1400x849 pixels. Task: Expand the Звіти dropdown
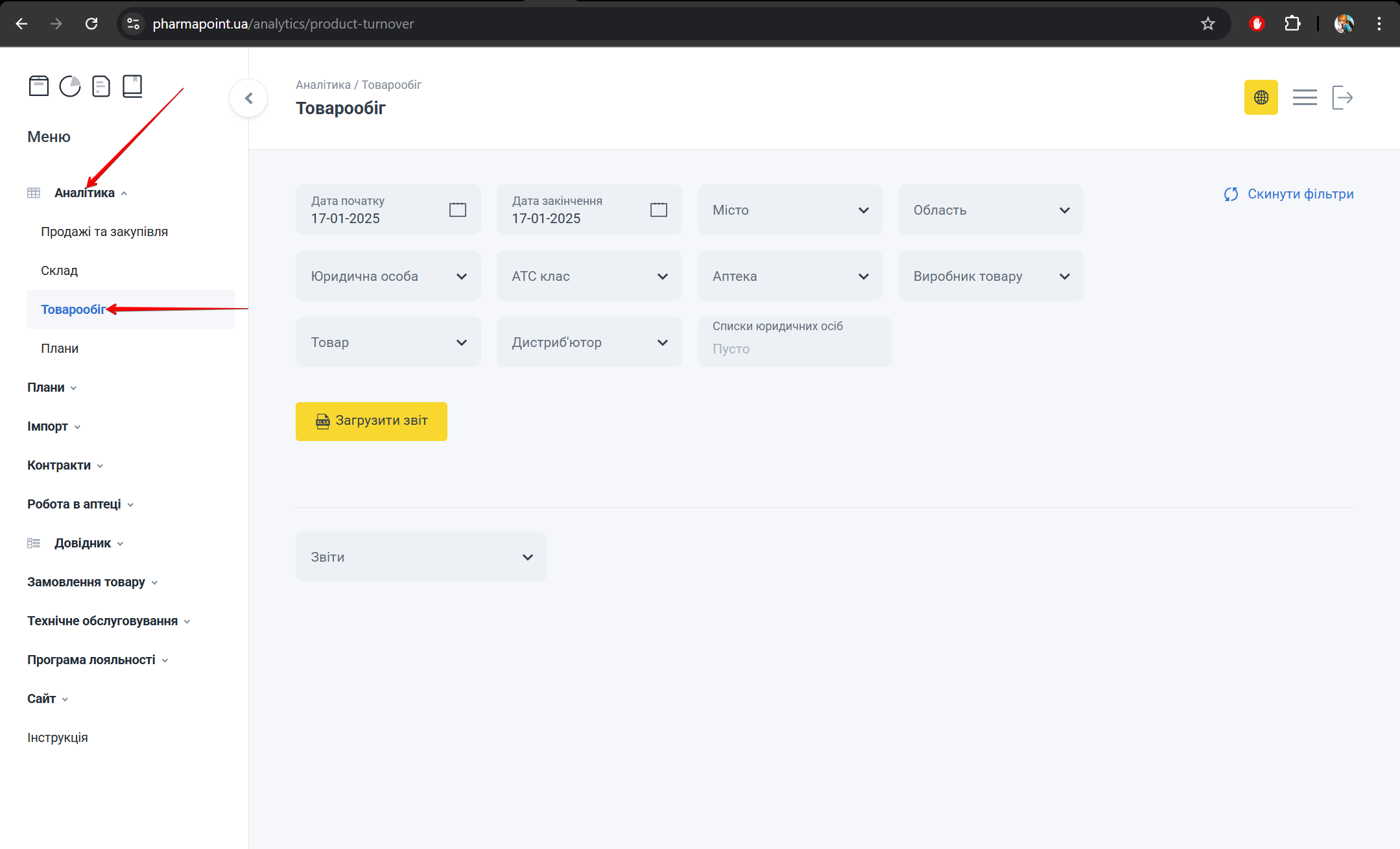click(421, 557)
